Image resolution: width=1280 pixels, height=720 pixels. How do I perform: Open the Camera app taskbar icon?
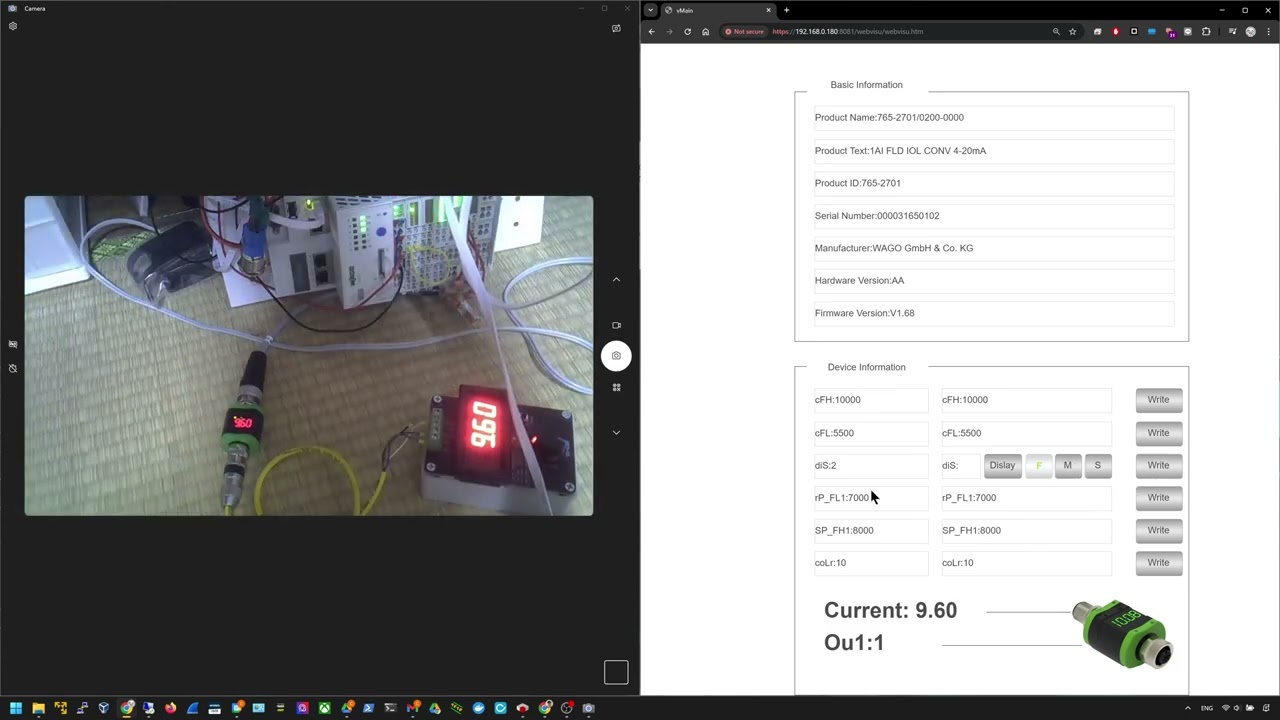click(588, 708)
